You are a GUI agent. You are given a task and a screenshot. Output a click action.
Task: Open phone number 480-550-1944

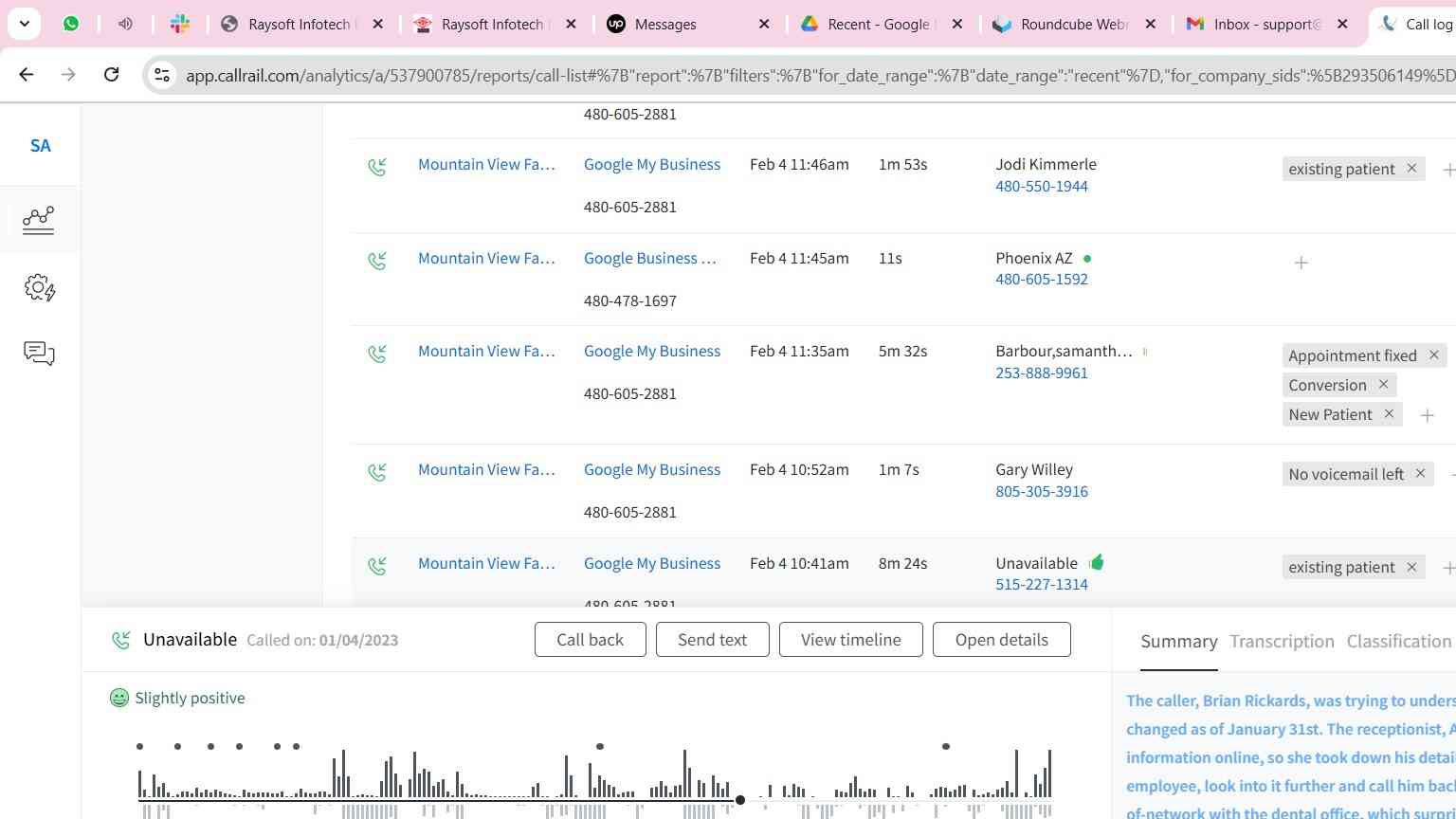(x=1042, y=186)
